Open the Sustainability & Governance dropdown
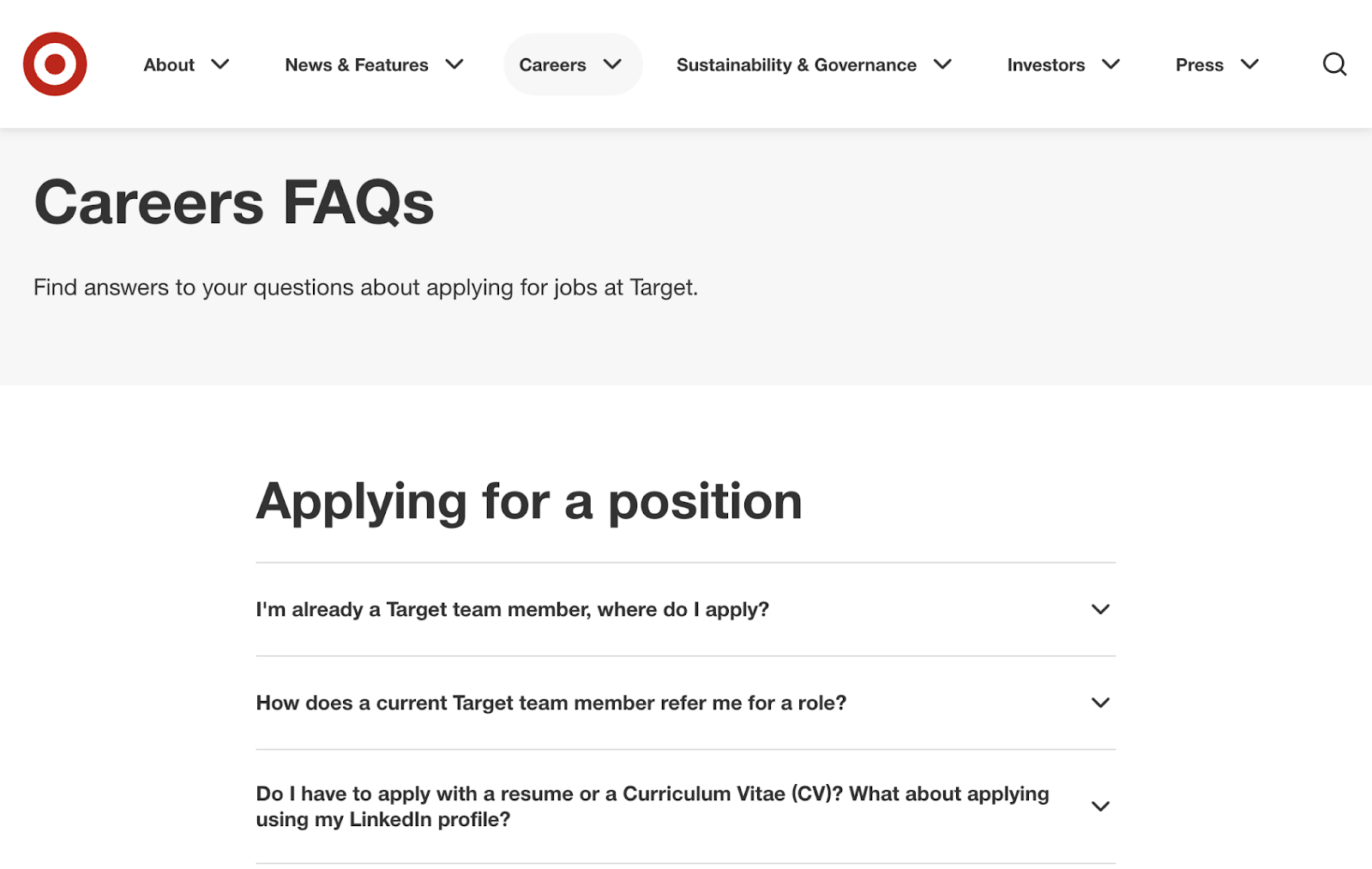 [943, 64]
